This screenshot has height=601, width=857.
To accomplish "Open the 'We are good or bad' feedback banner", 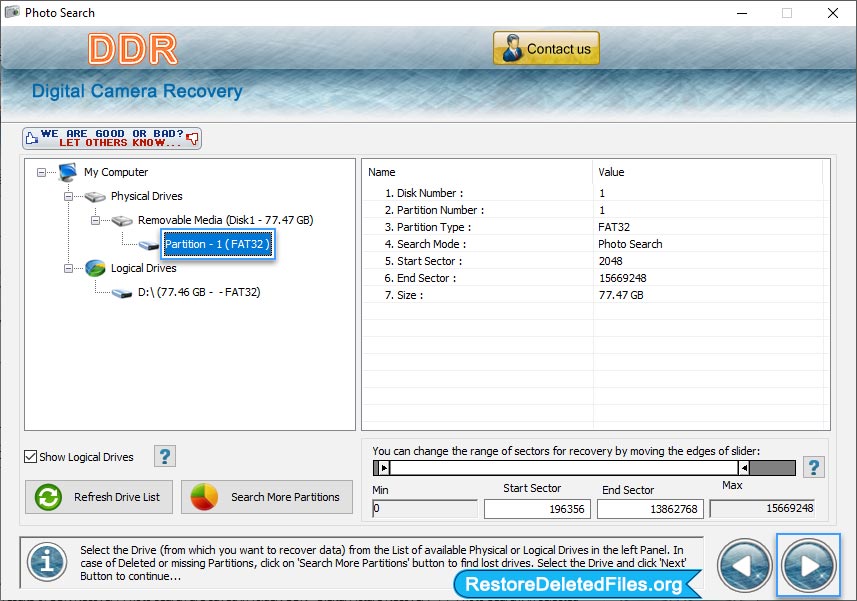I will pos(112,138).
